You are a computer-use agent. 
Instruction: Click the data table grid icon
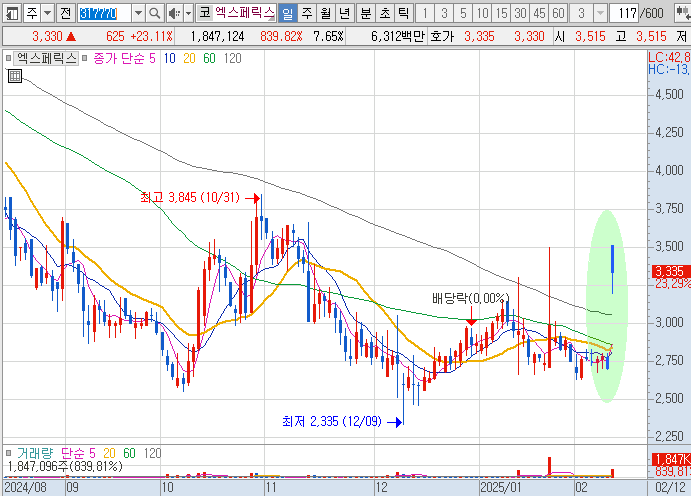[x=15, y=76]
